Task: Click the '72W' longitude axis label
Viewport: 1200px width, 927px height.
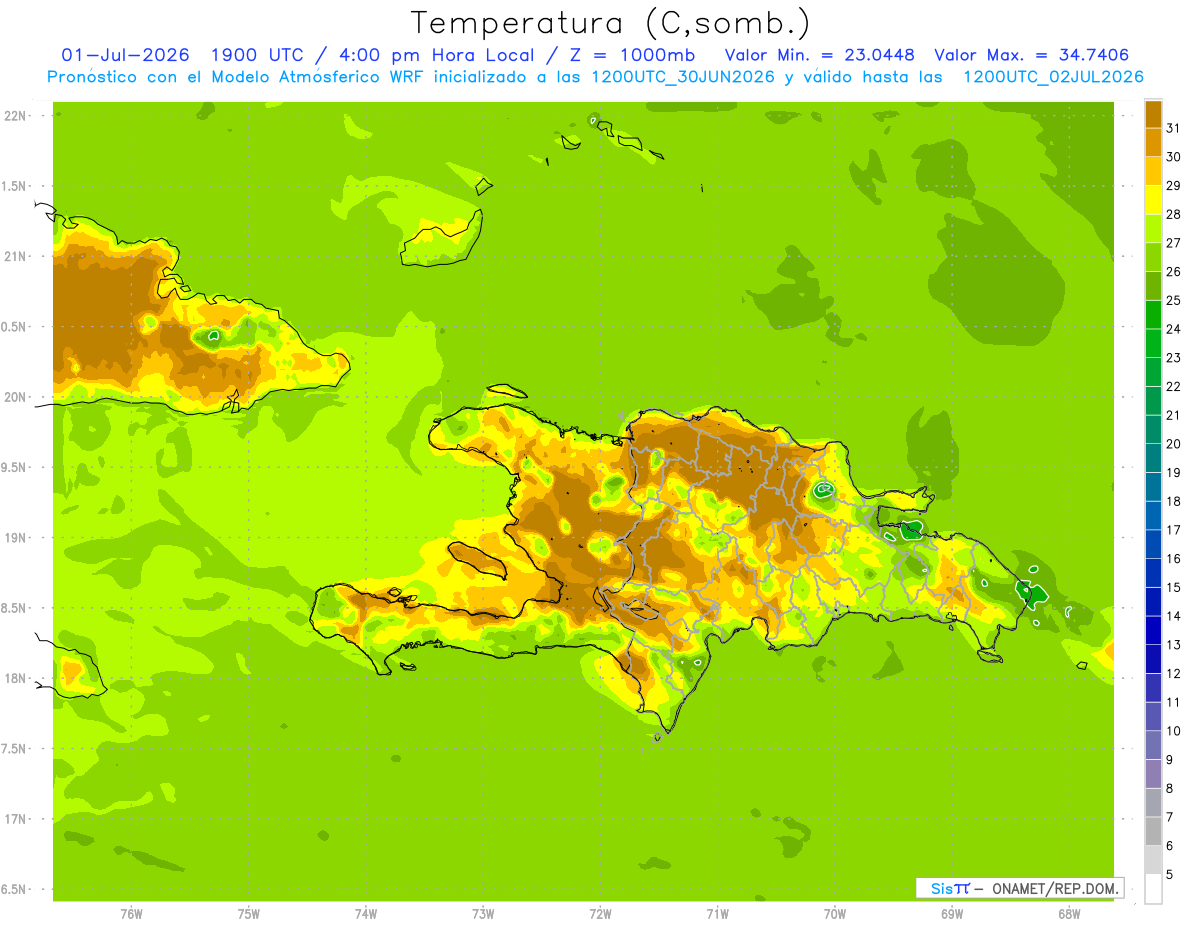Action: [x=600, y=914]
